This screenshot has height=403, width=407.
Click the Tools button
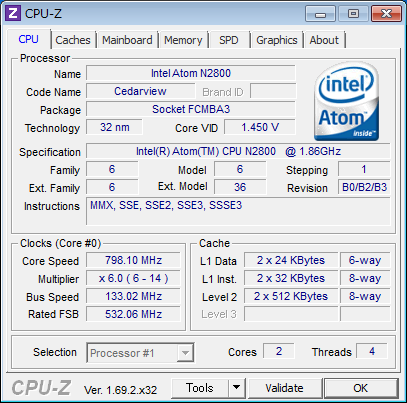[200, 388]
